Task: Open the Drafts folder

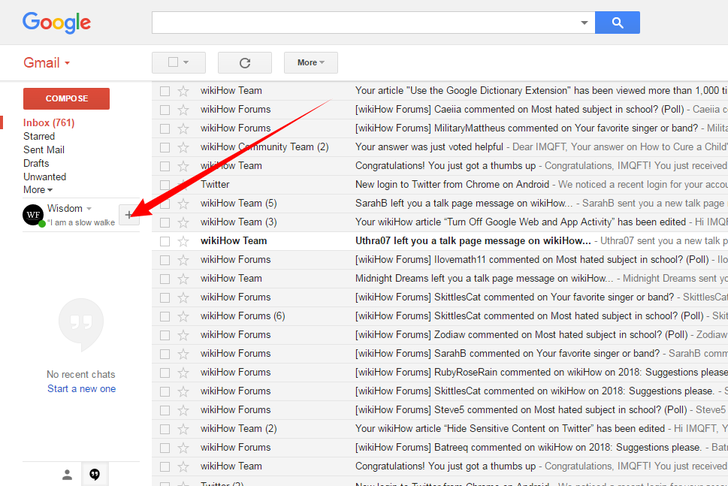Action: (x=36, y=163)
